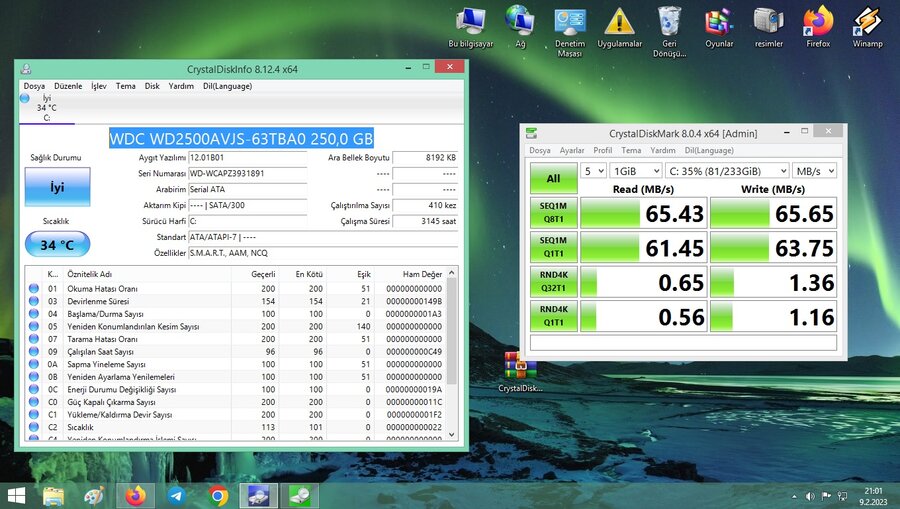Image resolution: width=900 pixels, height=509 pixels.
Task: Open the MB/s unit dropdown
Action: (x=814, y=171)
